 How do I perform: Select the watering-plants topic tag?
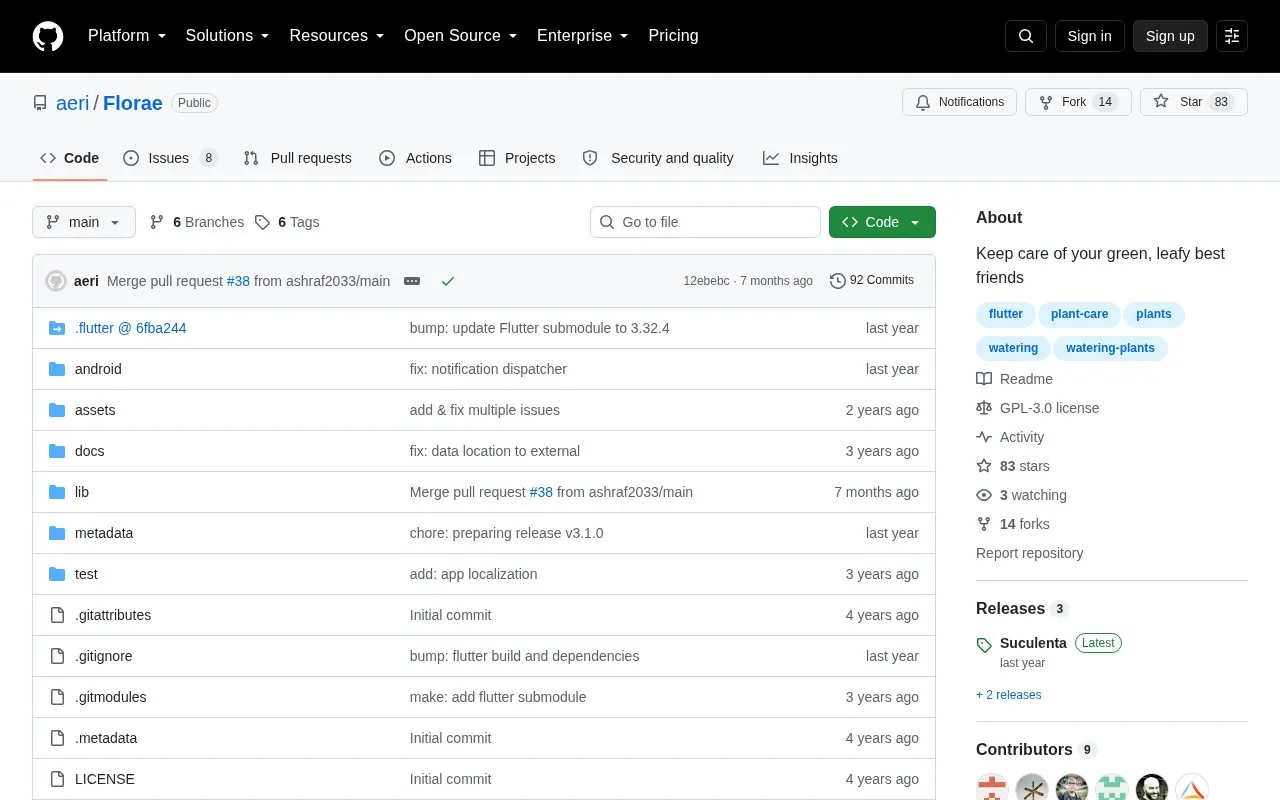pyautogui.click(x=1110, y=348)
